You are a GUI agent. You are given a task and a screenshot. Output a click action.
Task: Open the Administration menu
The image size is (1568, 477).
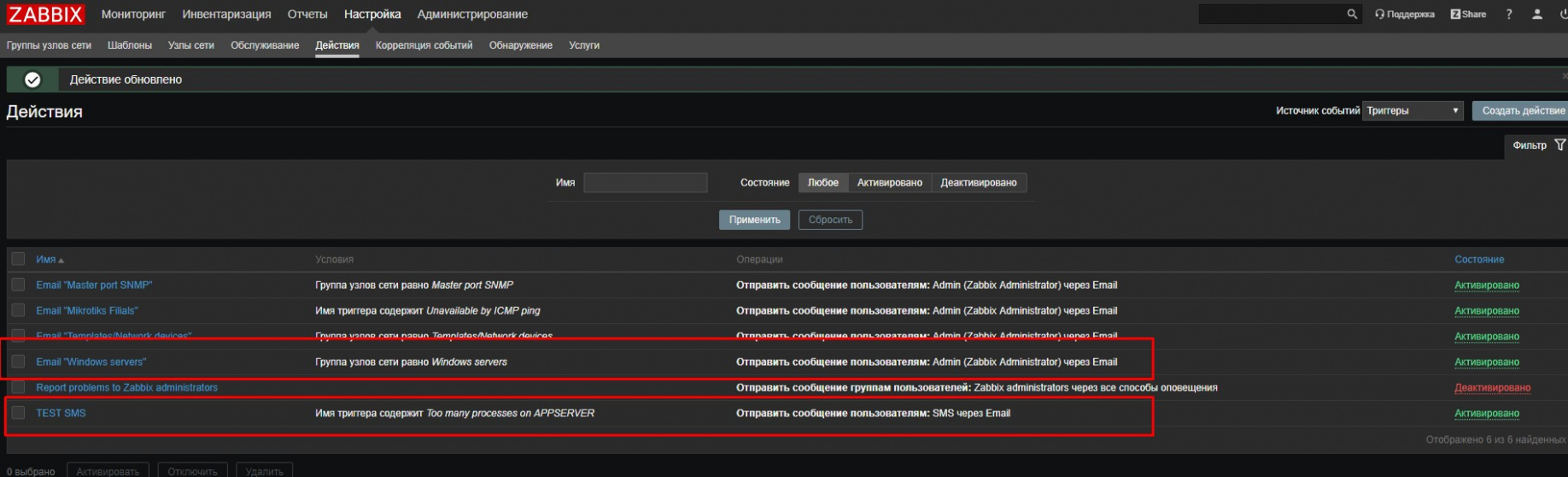pyautogui.click(x=471, y=15)
